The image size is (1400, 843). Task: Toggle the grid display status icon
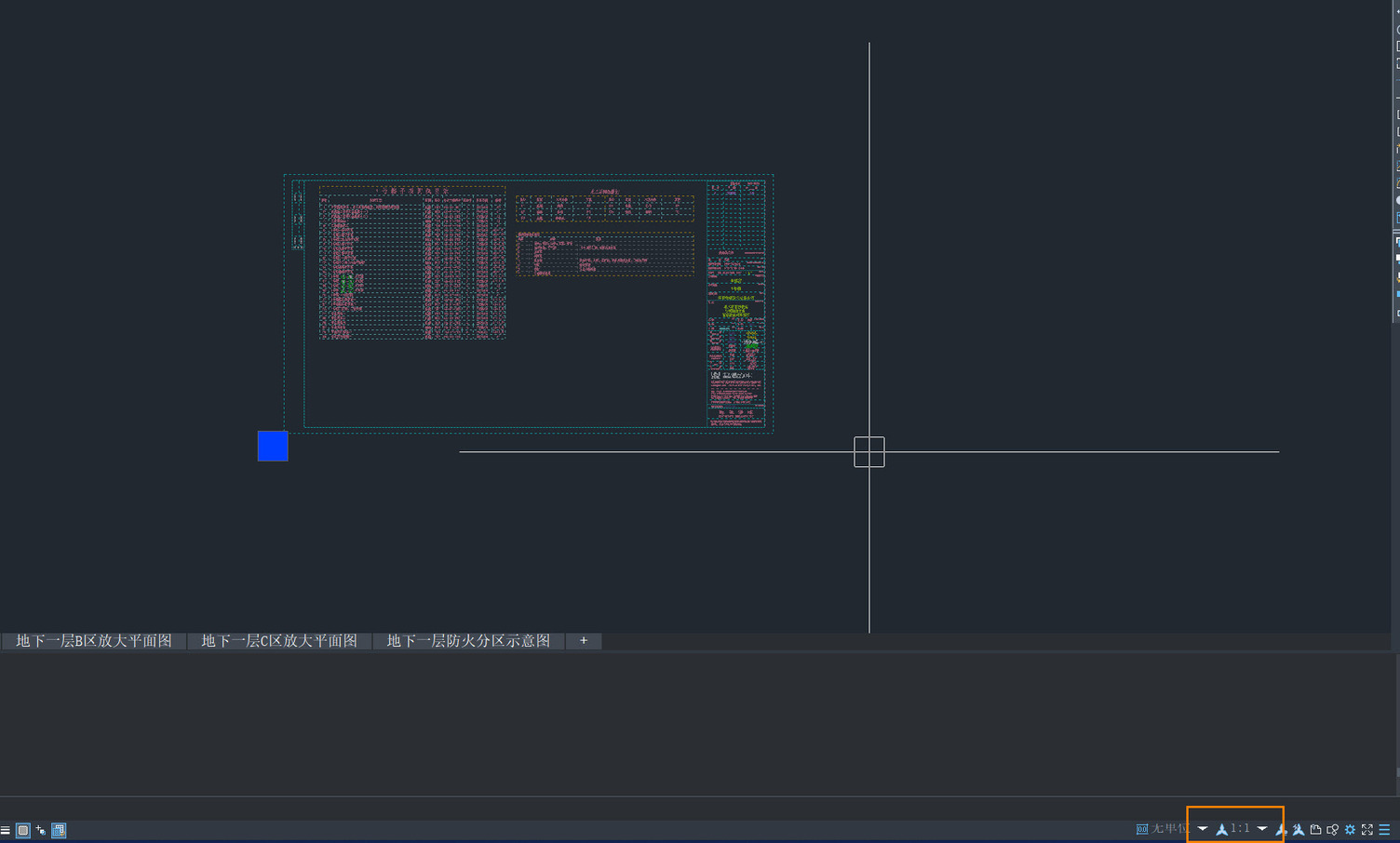point(59,830)
